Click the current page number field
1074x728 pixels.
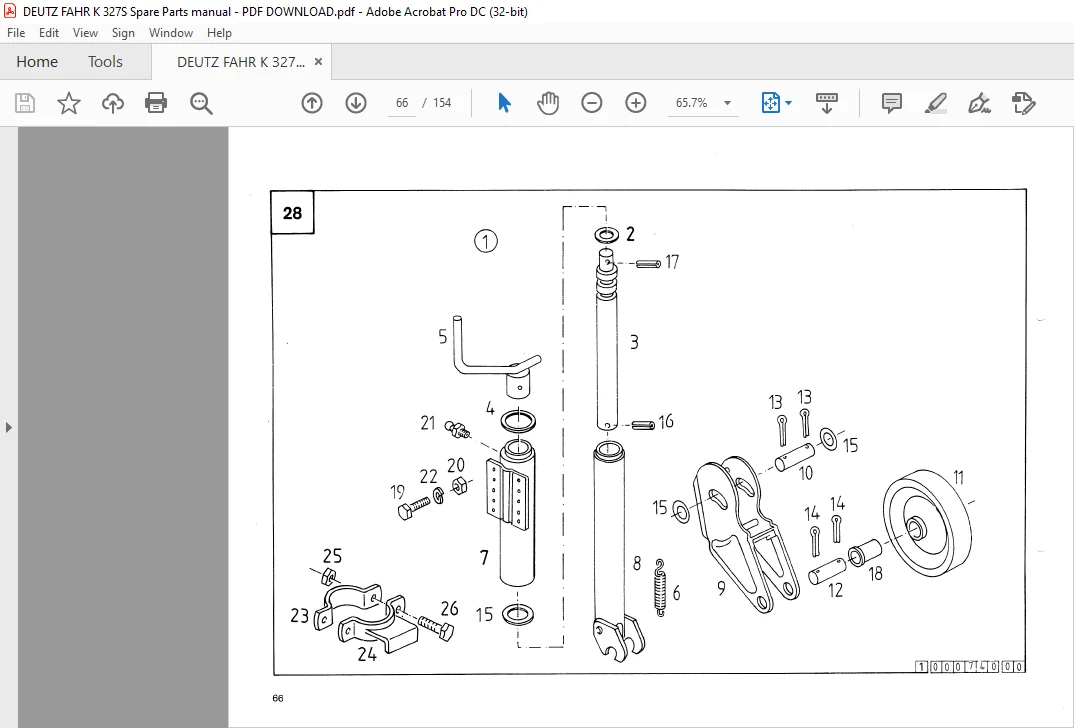point(402,103)
